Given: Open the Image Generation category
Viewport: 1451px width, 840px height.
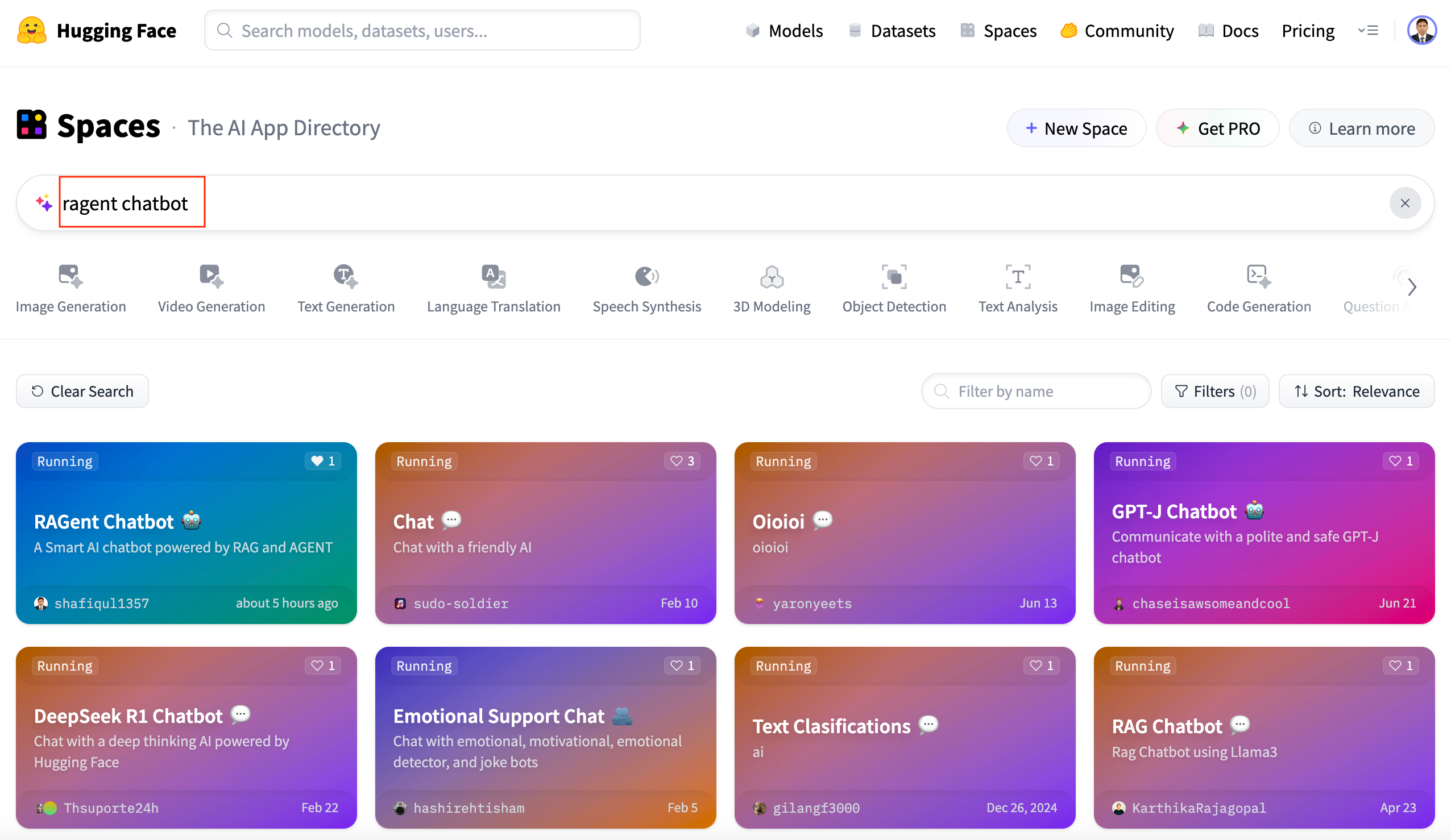Looking at the screenshot, I should pyautogui.click(x=71, y=289).
